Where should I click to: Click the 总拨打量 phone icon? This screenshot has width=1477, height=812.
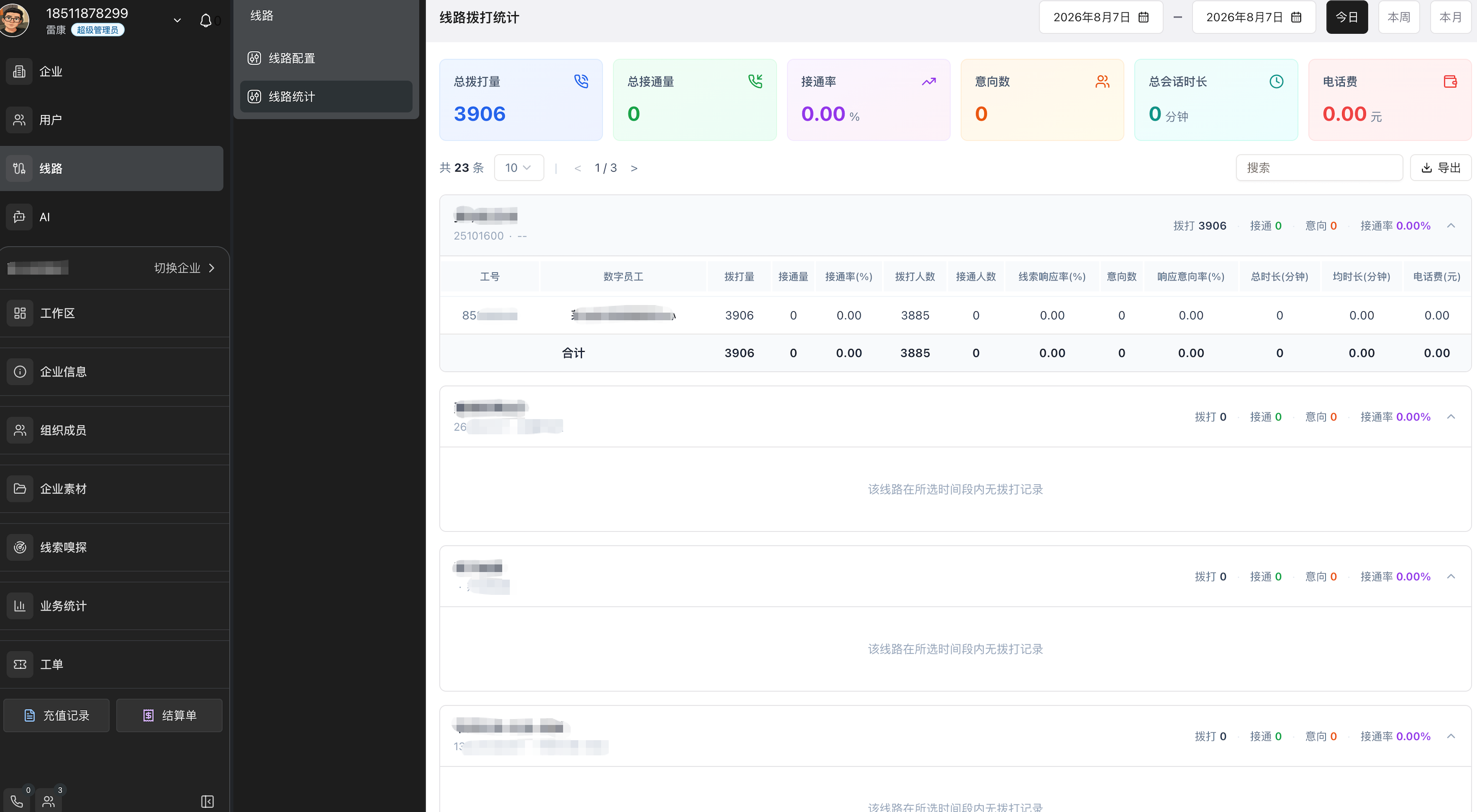point(581,81)
